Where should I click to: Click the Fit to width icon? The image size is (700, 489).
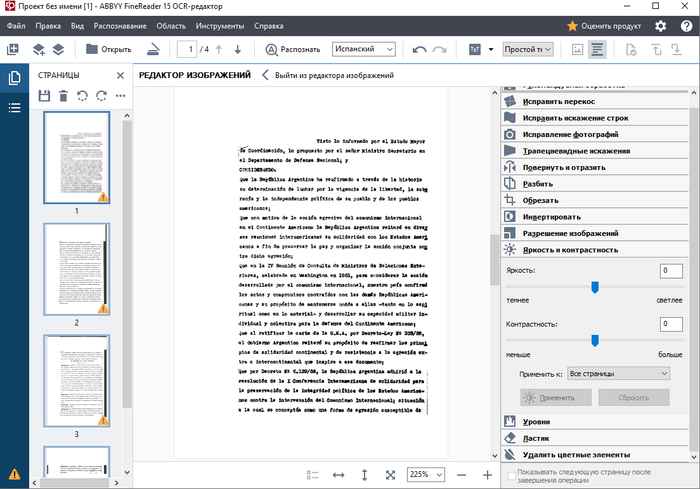point(338,474)
